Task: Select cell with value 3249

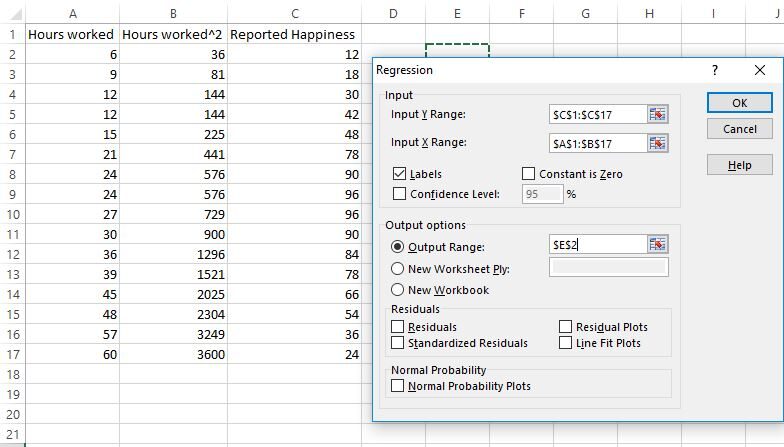Action: tap(173, 334)
